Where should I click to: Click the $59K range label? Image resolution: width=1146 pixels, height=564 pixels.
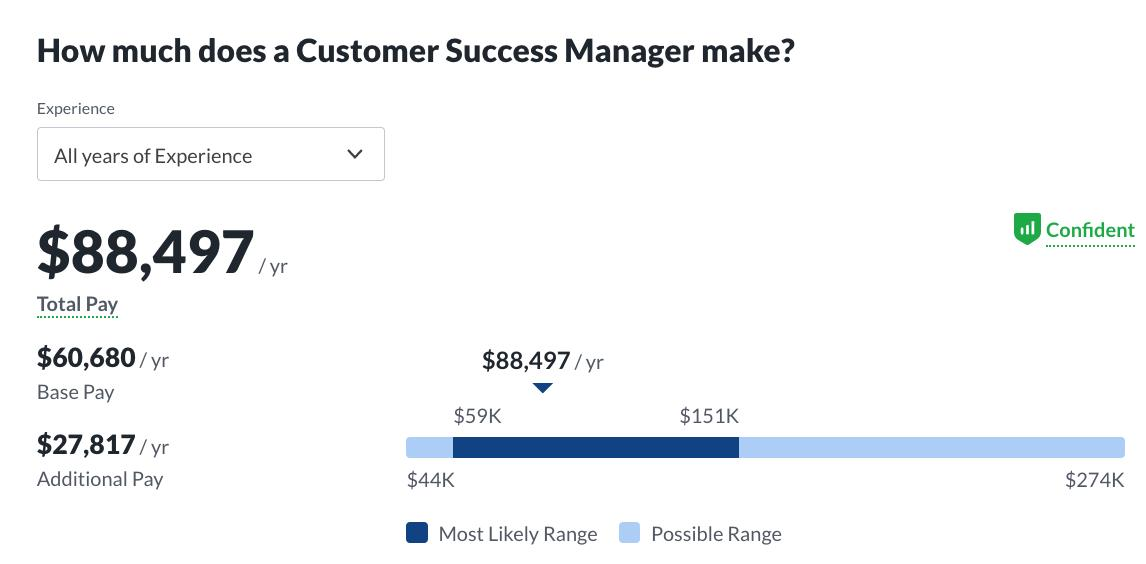pos(477,416)
